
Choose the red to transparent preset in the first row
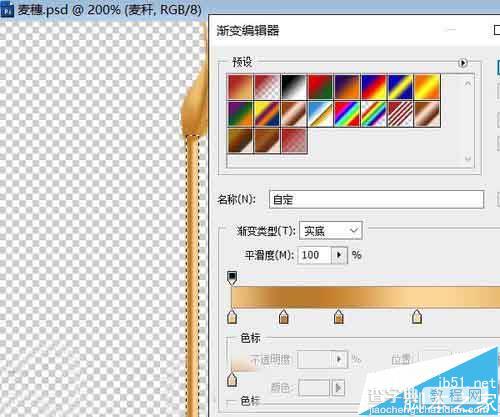coord(267,87)
